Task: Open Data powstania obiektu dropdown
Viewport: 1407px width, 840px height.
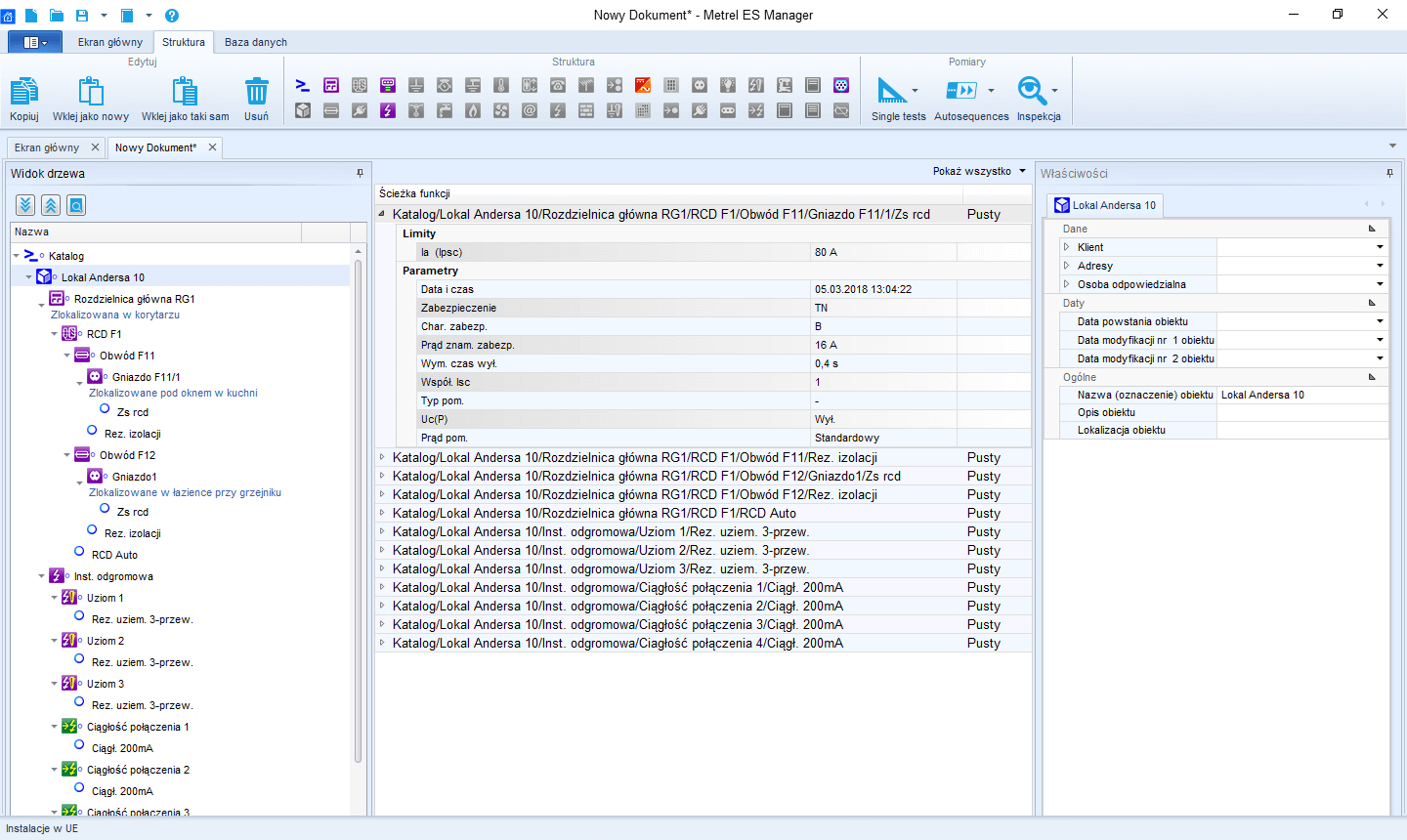Action: [1380, 321]
